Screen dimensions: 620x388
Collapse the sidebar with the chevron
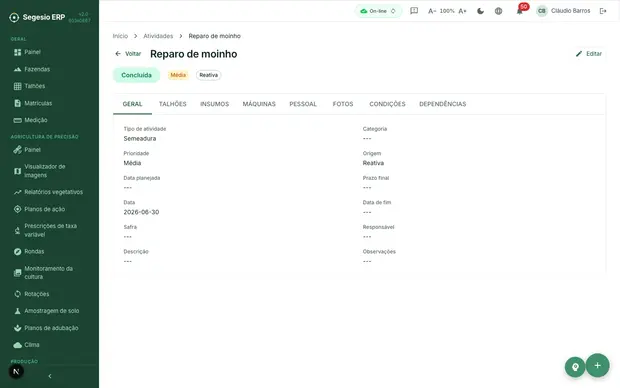(x=50, y=376)
